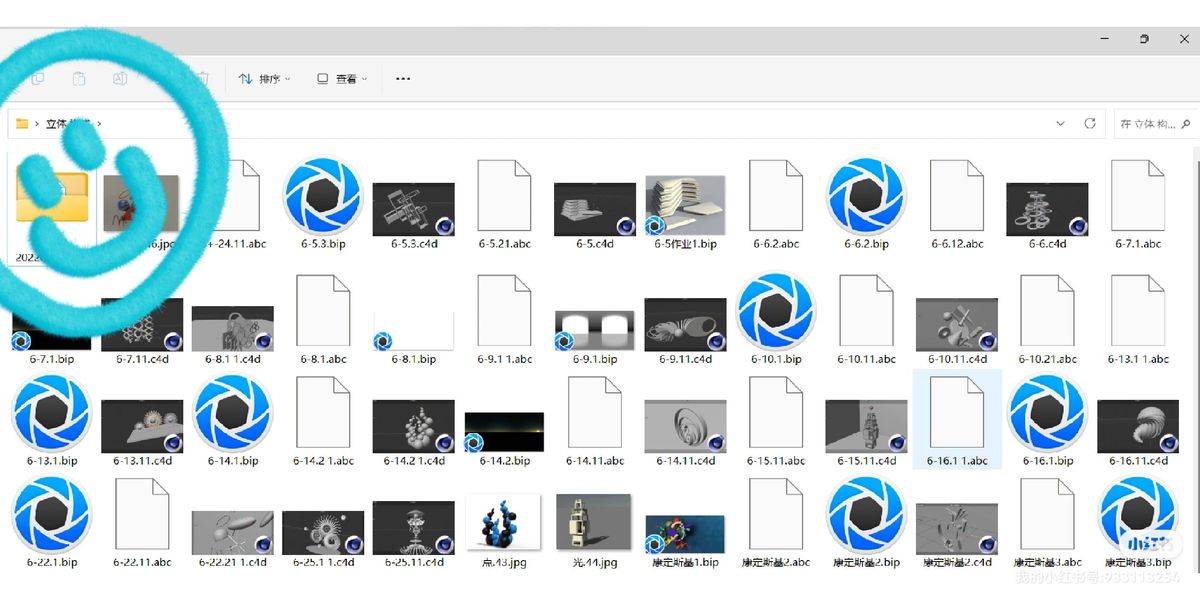Select the image 点.43.jpg
The image size is (1200, 600).
pos(504,530)
